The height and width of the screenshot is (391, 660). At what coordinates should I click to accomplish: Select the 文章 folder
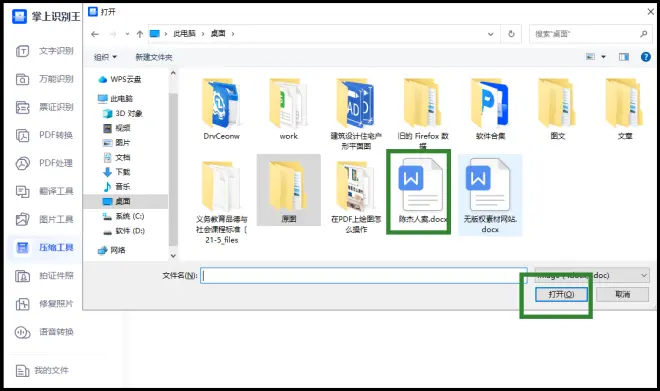(625, 109)
